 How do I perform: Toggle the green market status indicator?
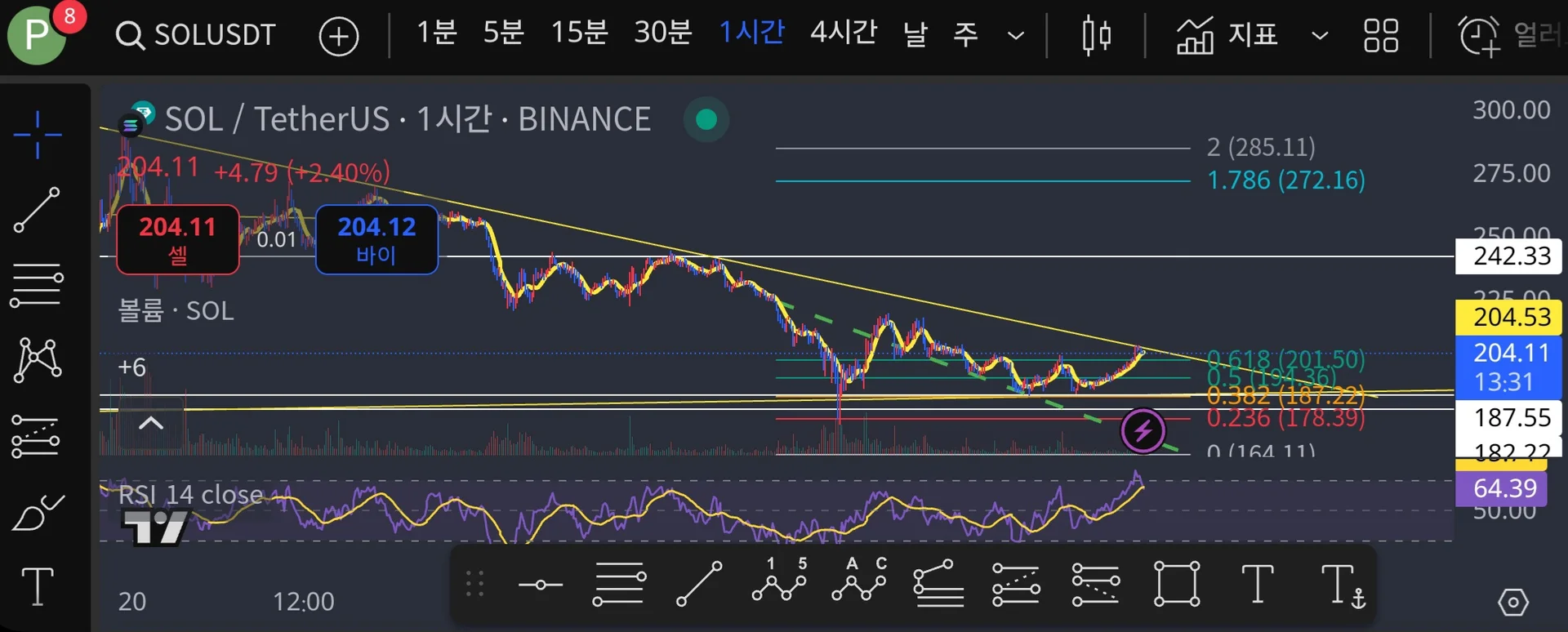706,119
